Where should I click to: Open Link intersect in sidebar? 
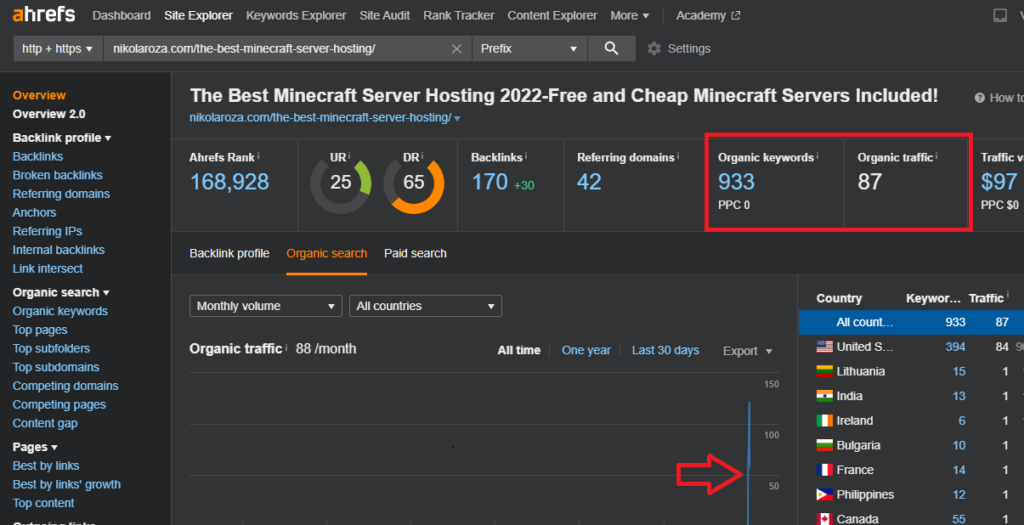[x=48, y=268]
